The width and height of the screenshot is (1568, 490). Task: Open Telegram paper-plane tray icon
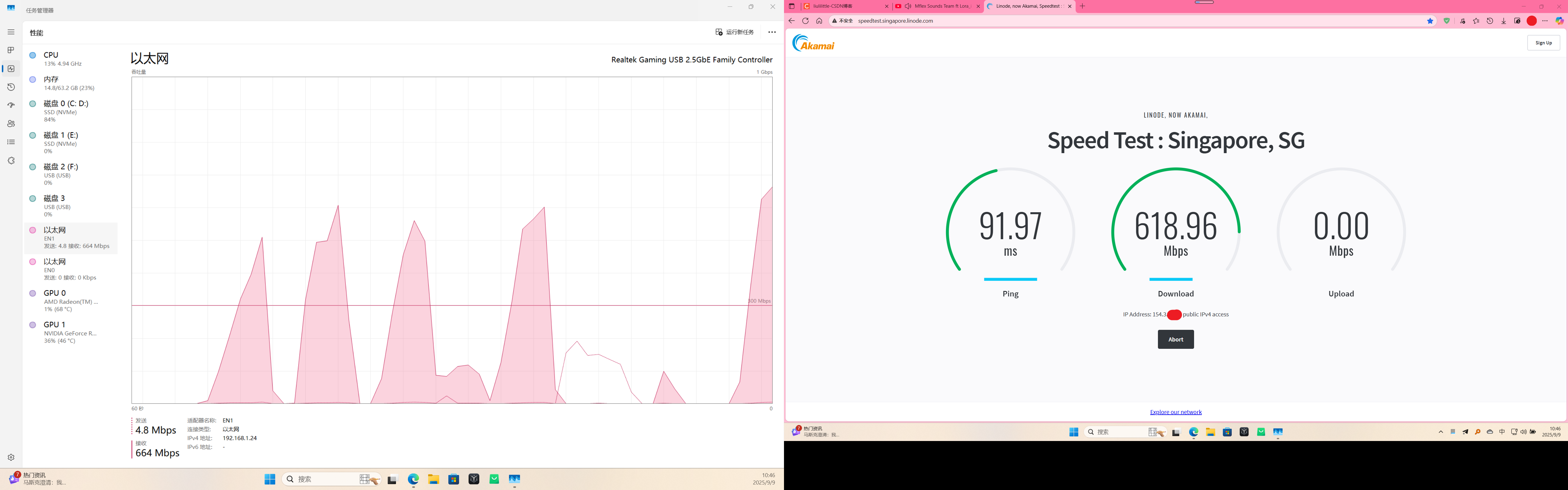(1465, 432)
